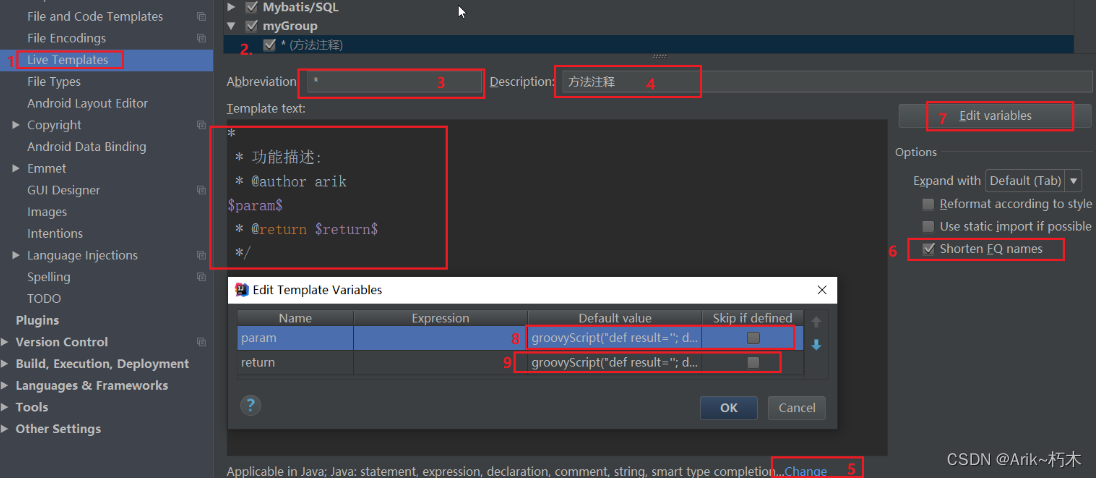Expand the Emmet settings node
The width and height of the screenshot is (1098, 478).
tap(16, 168)
